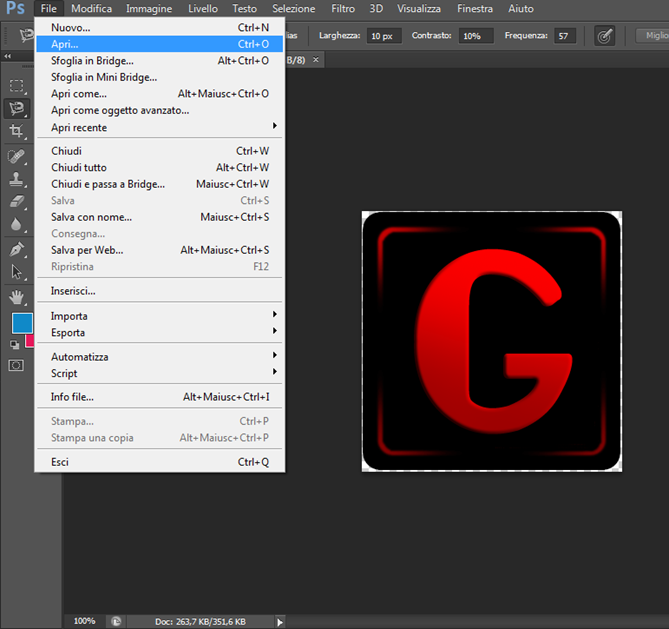Open status bar info arrow menu
Screen dimensions: 669x629
pyautogui.click(x=279, y=622)
